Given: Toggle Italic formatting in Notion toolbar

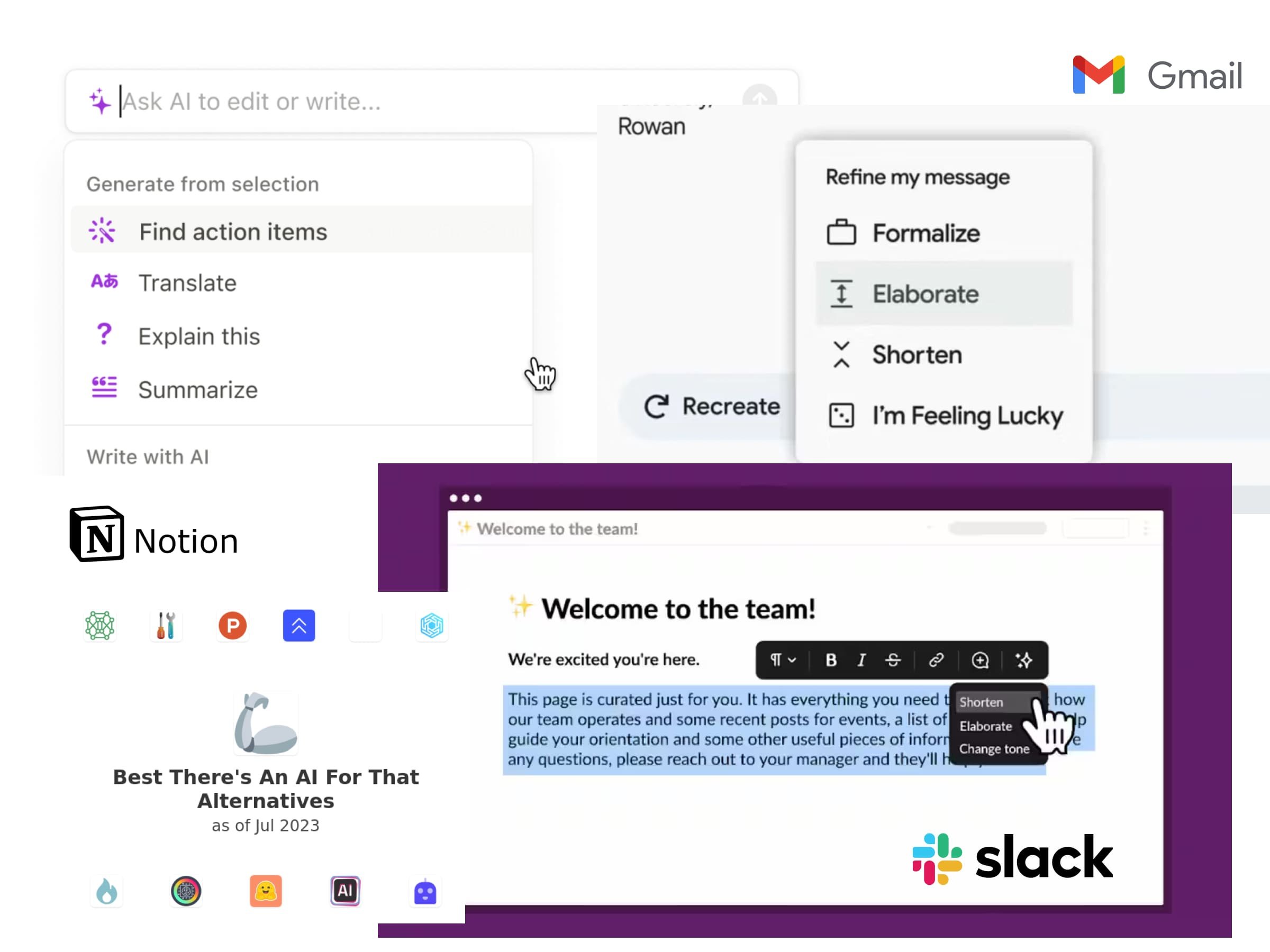Looking at the screenshot, I should pyautogui.click(x=861, y=660).
